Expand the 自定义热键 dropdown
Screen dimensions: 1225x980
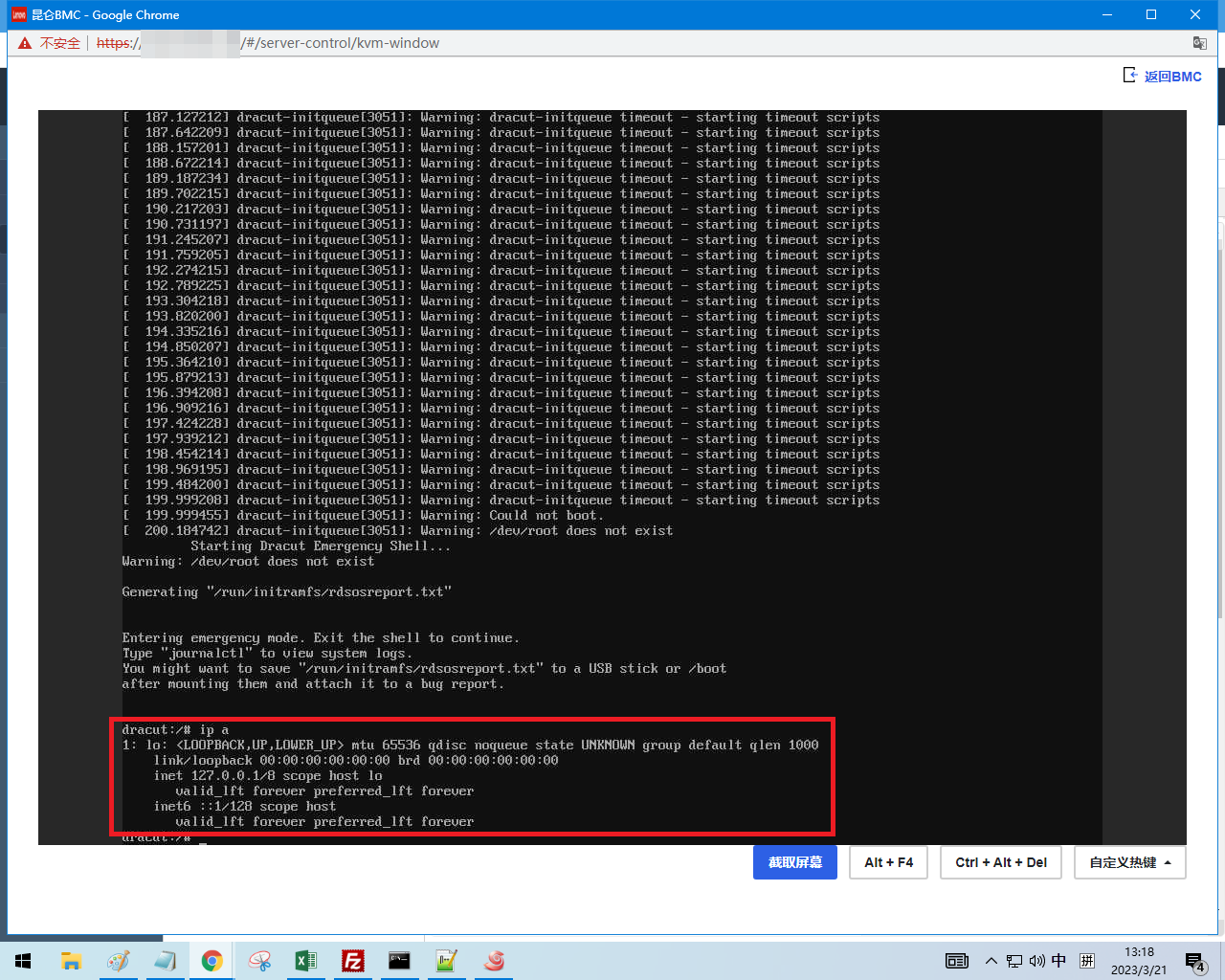pyautogui.click(x=1129, y=862)
